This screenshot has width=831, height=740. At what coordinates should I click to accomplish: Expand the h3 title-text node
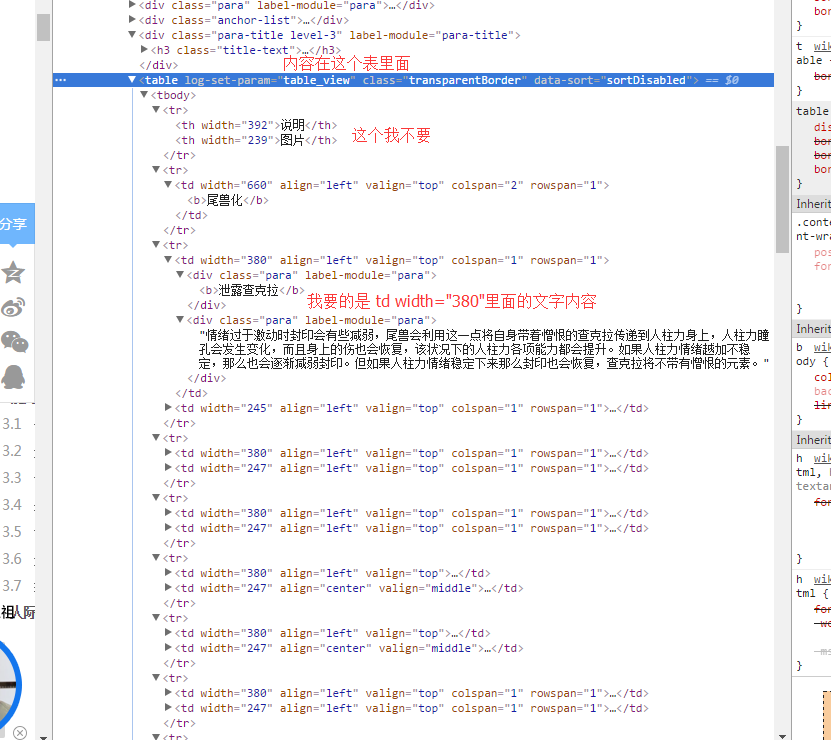(145, 50)
